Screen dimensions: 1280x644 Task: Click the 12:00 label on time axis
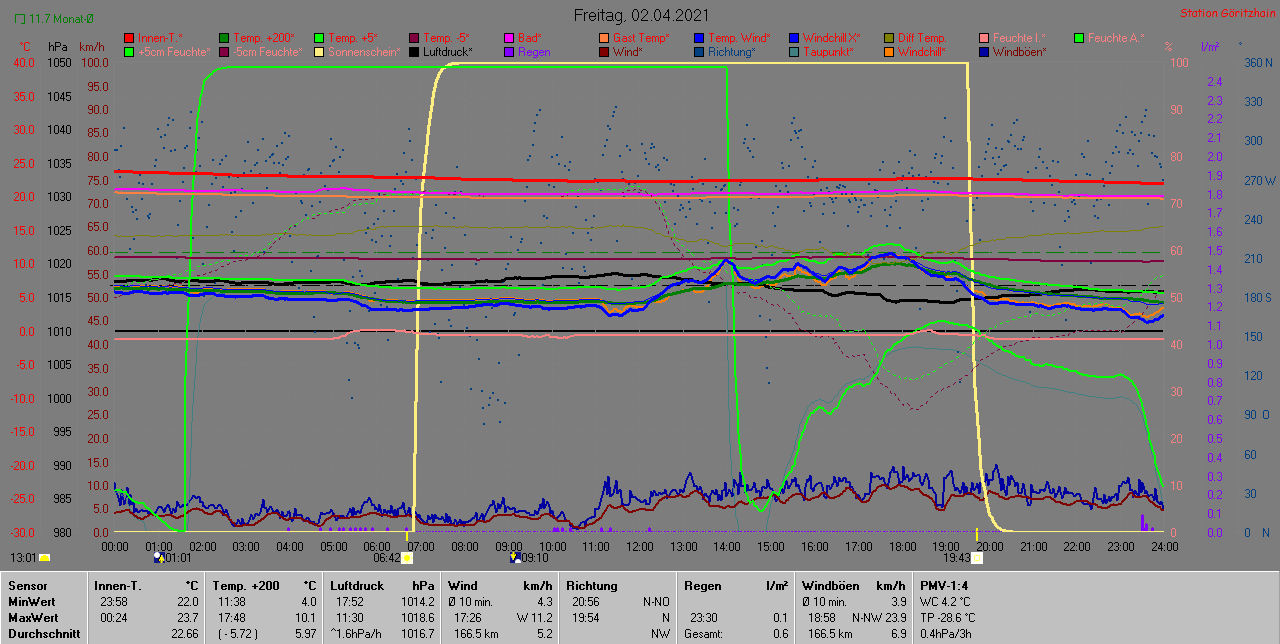pos(639,546)
